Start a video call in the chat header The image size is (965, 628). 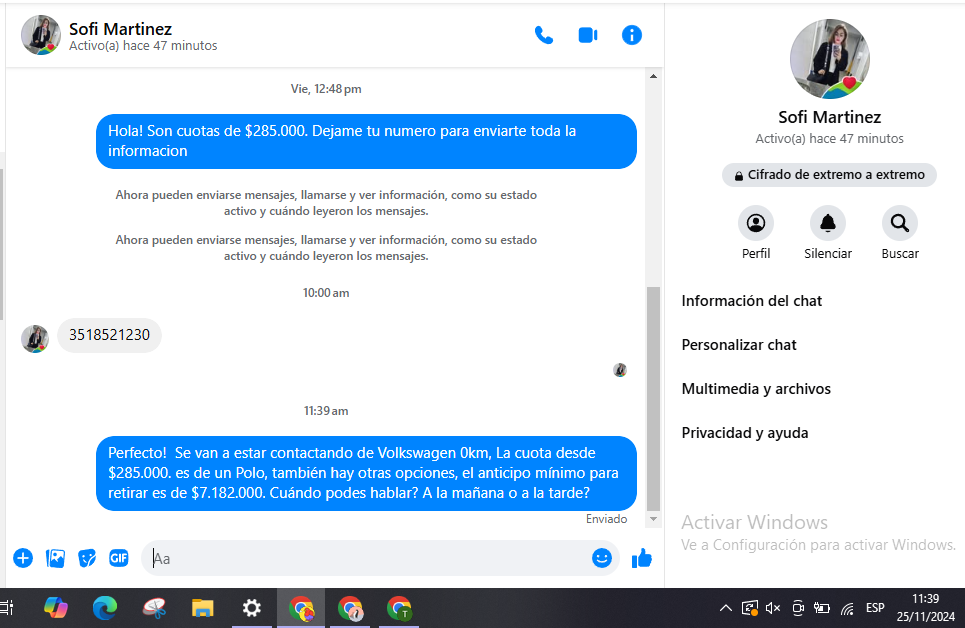pyautogui.click(x=588, y=35)
